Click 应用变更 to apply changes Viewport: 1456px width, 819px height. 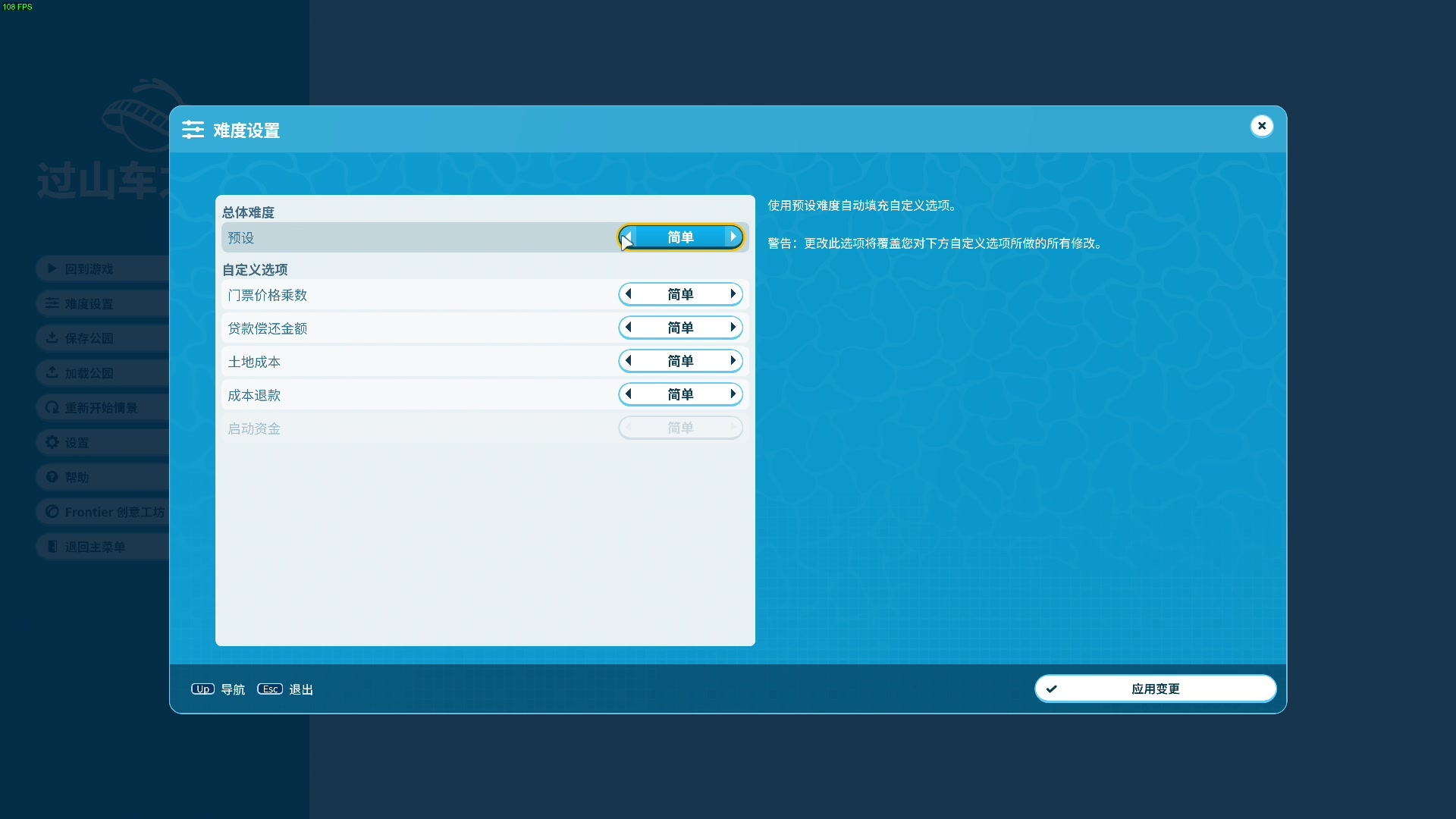pyautogui.click(x=1155, y=689)
